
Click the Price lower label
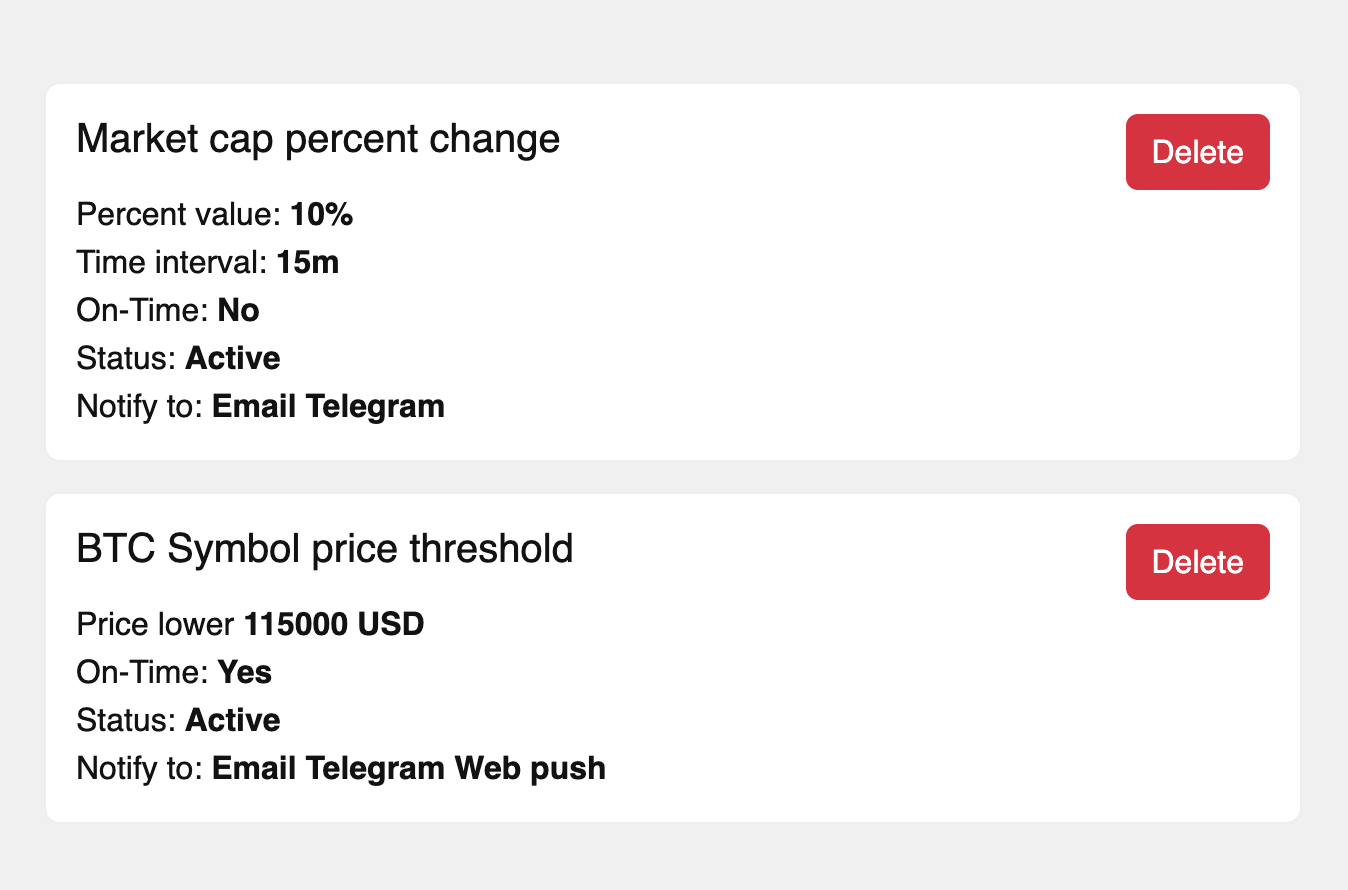point(156,625)
